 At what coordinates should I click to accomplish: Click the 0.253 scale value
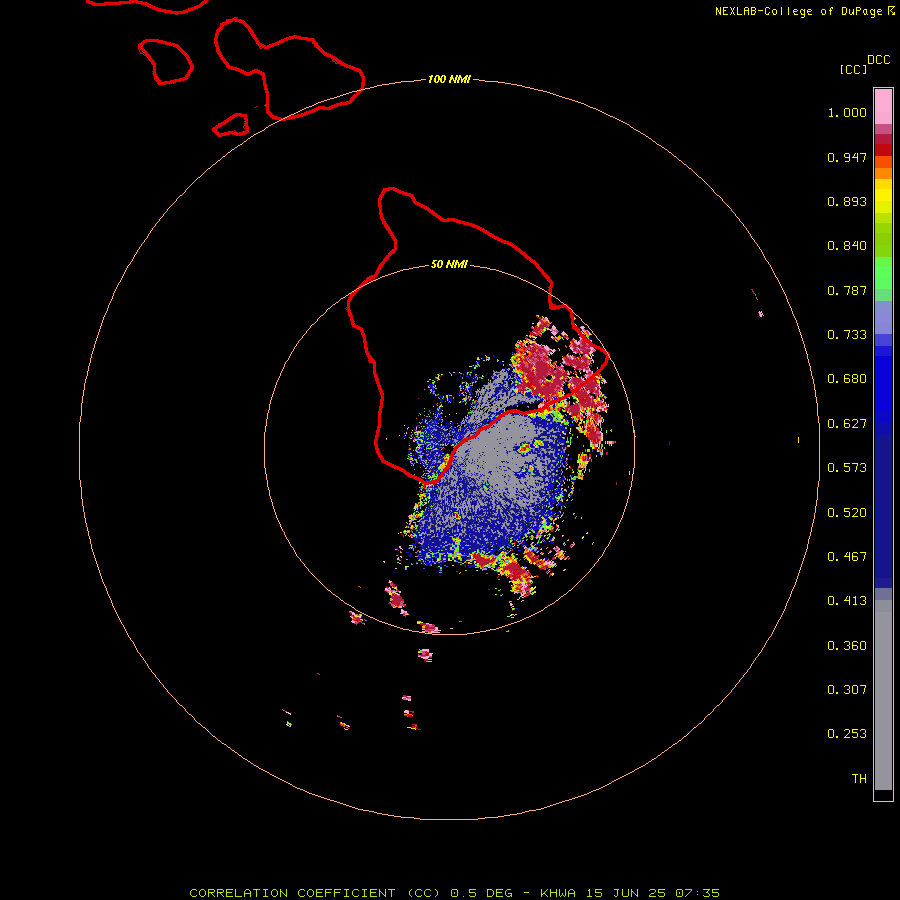(x=847, y=734)
